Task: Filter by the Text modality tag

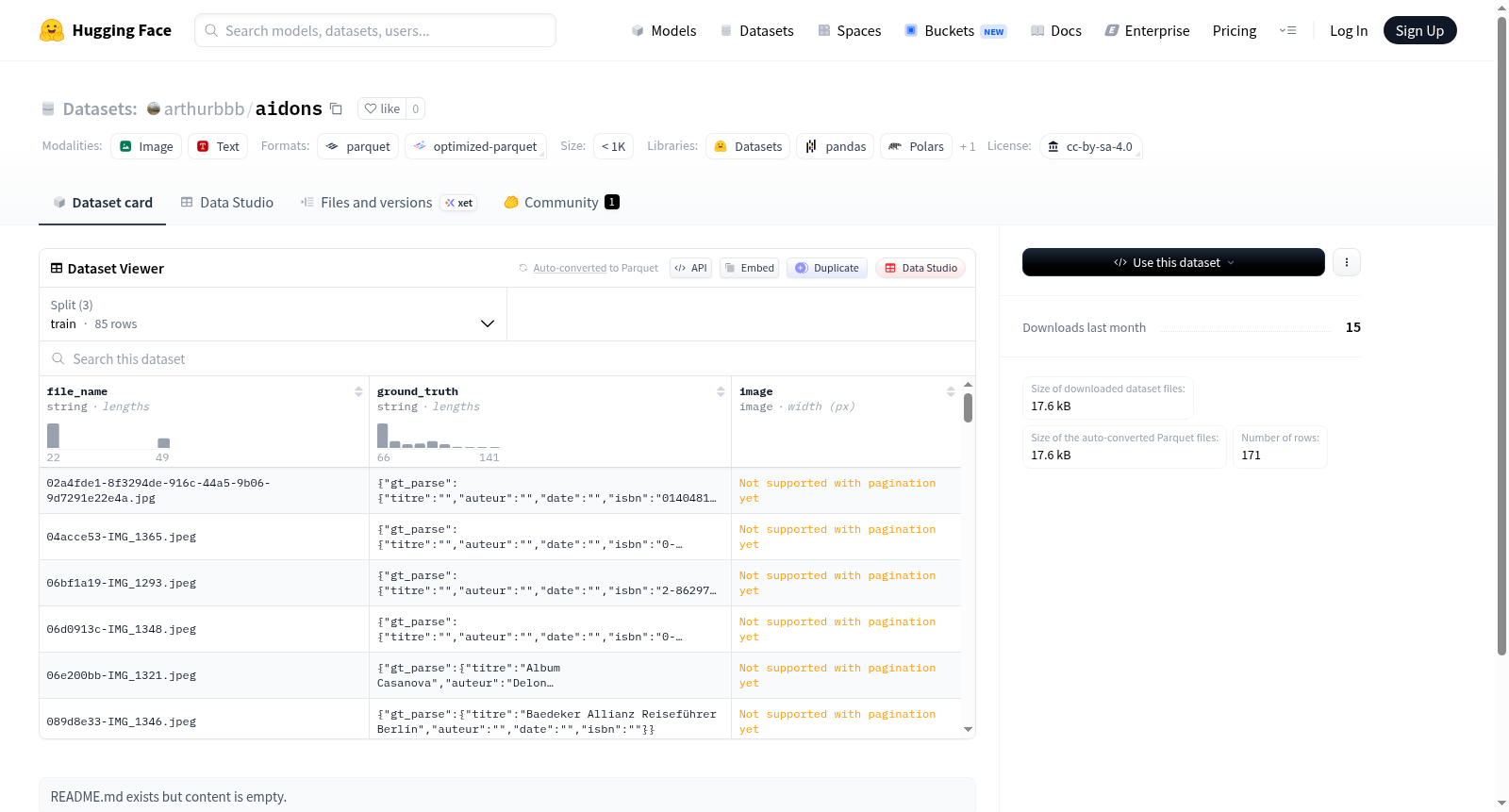Action: click(218, 146)
